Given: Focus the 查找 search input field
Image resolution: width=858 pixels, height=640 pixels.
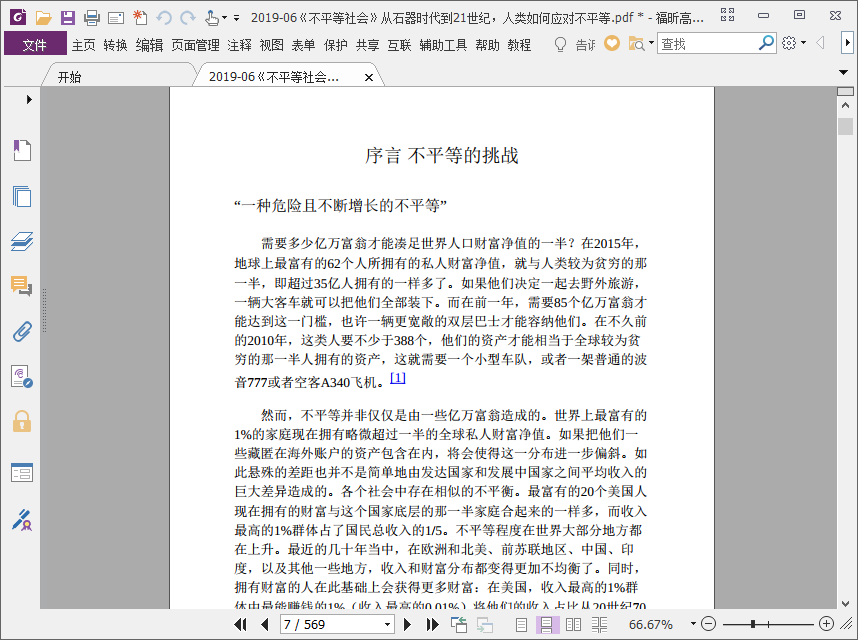Looking at the screenshot, I should [x=707, y=44].
